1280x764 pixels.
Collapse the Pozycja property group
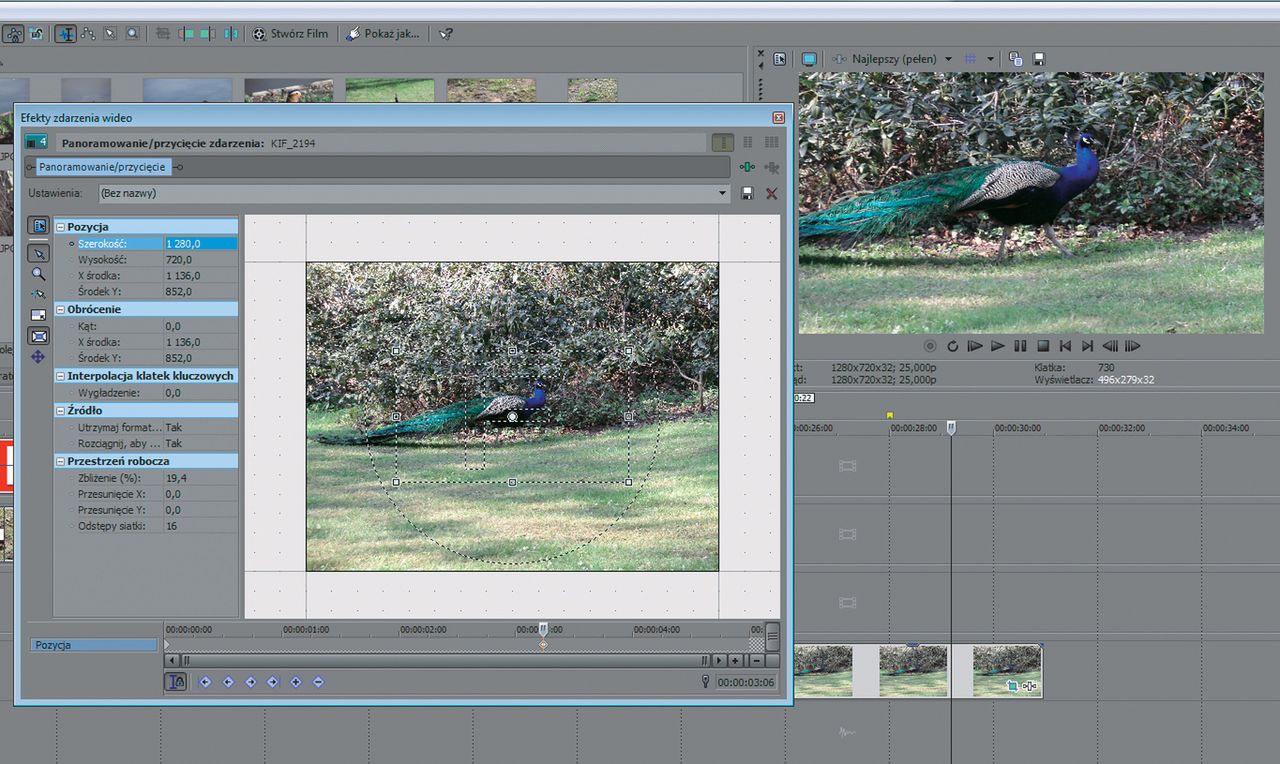60,227
